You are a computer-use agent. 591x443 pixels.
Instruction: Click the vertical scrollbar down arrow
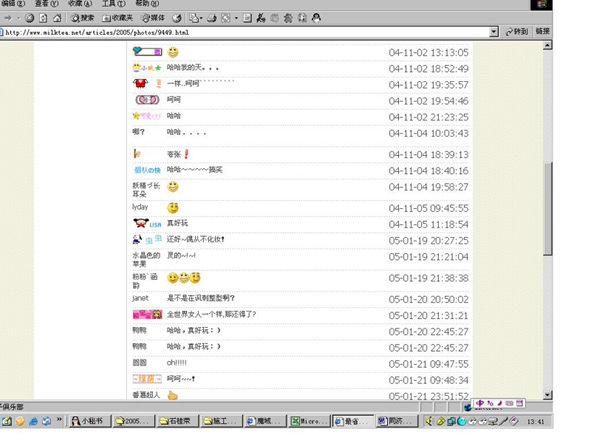(548, 395)
